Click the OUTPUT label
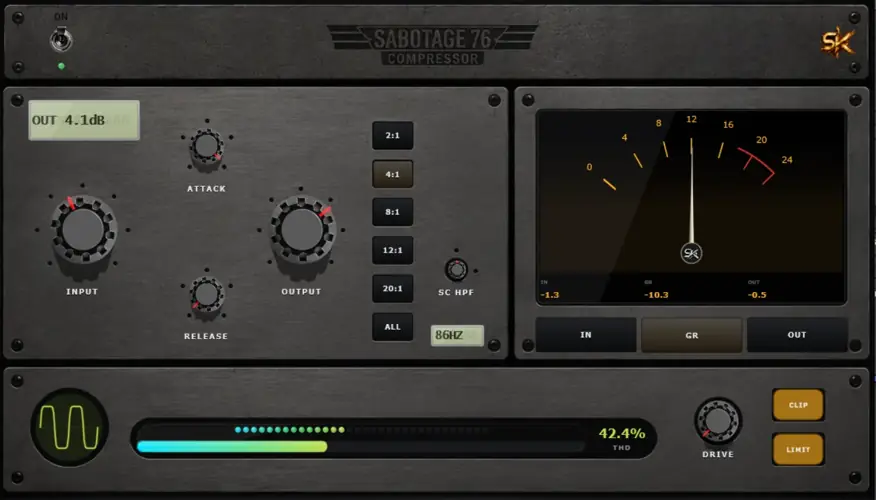 tap(301, 292)
